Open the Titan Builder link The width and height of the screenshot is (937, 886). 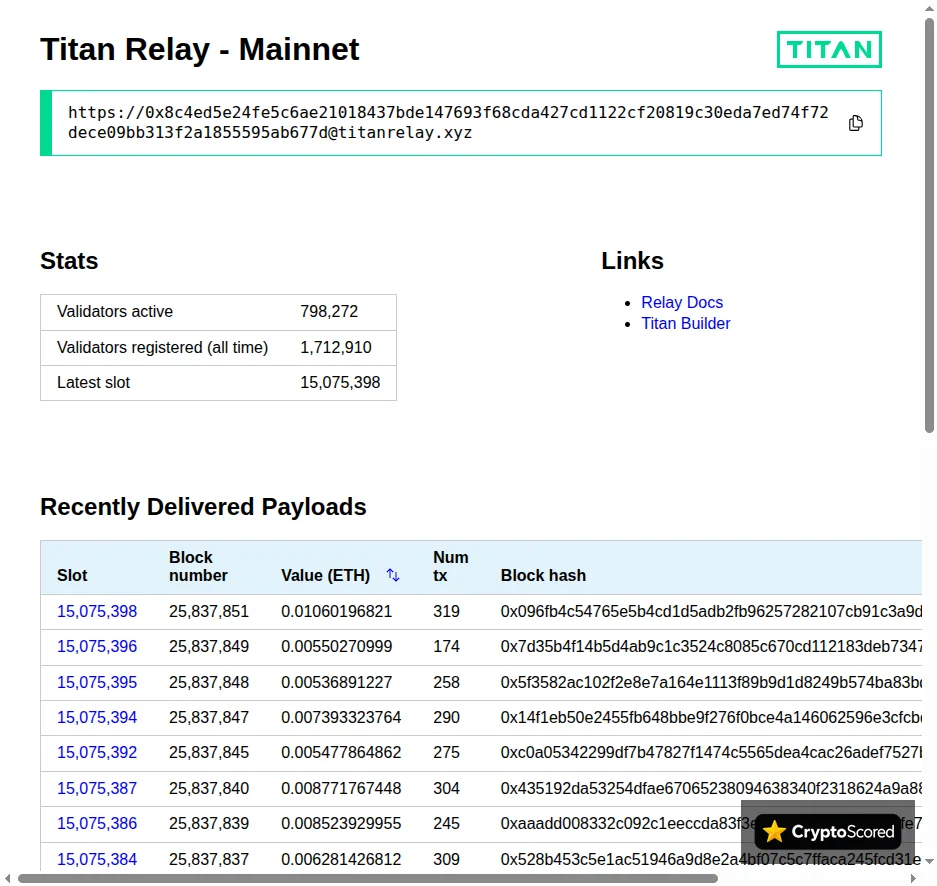(685, 323)
